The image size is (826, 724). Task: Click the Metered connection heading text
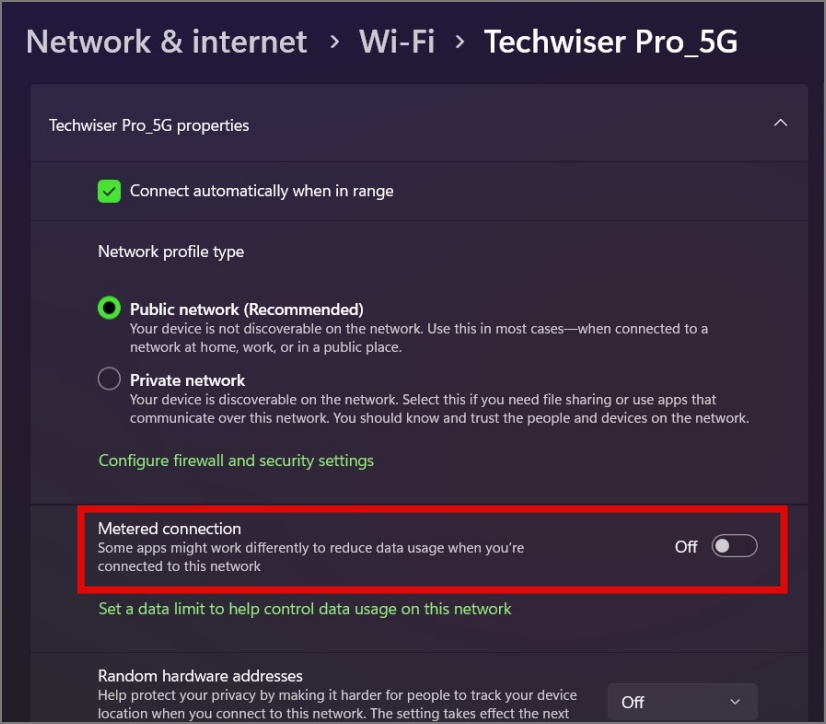click(170, 528)
